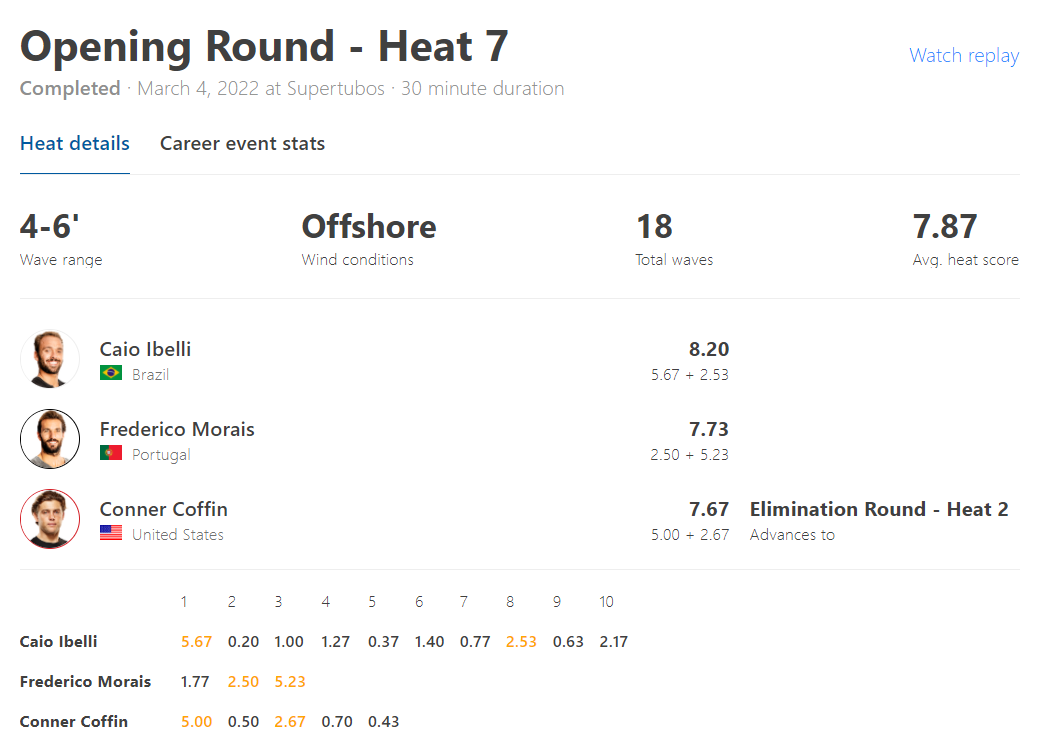
Task: Open the Watch replay link
Action: tap(964, 56)
